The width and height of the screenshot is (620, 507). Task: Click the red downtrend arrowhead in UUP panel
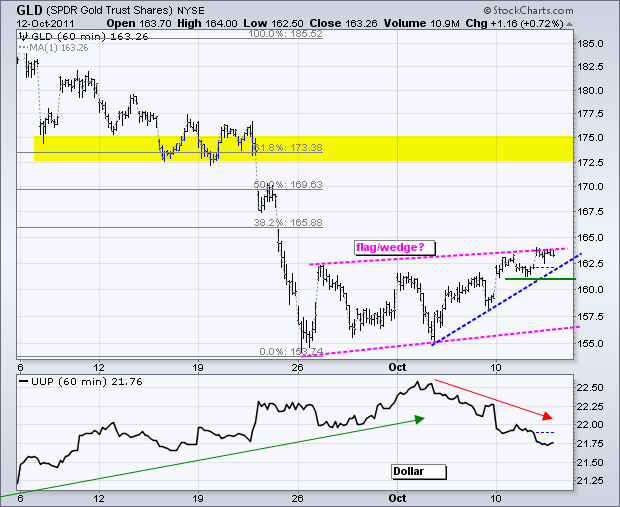click(x=547, y=416)
